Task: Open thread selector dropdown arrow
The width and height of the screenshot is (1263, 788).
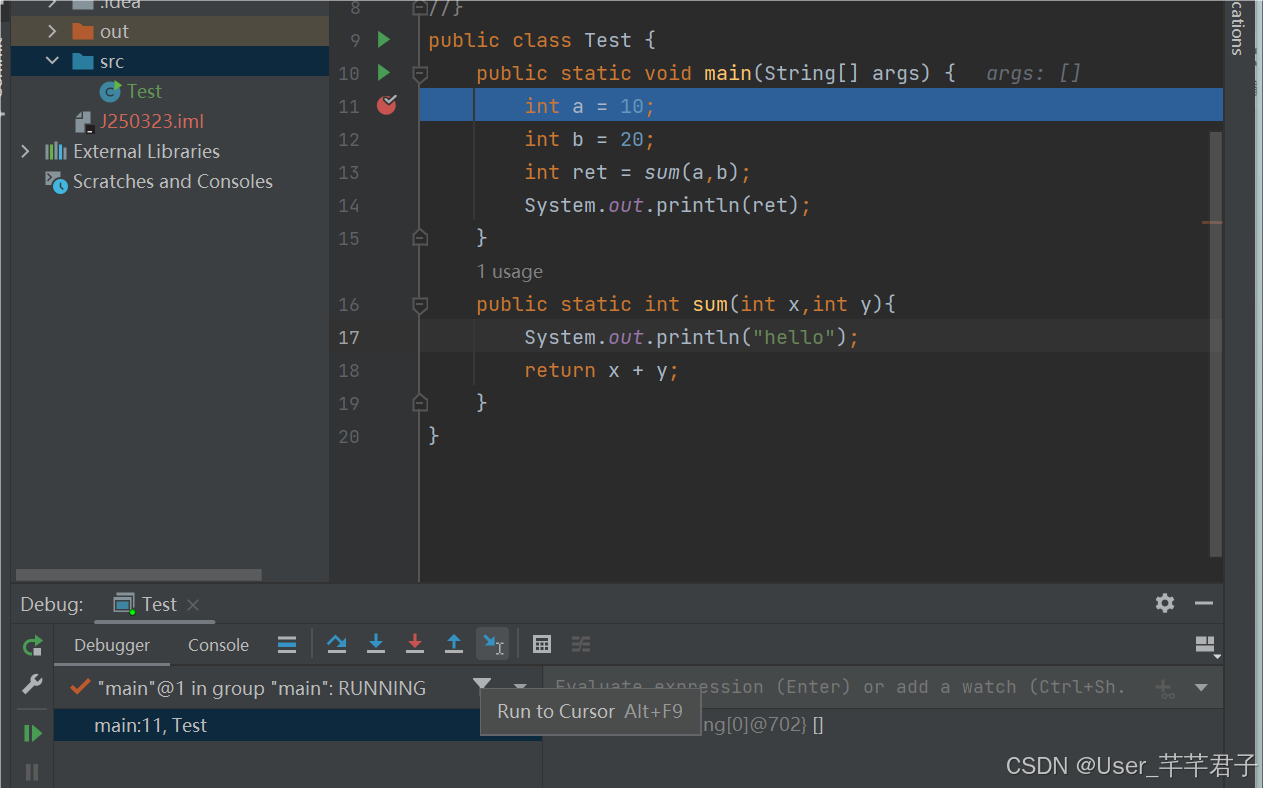Action: (520, 687)
